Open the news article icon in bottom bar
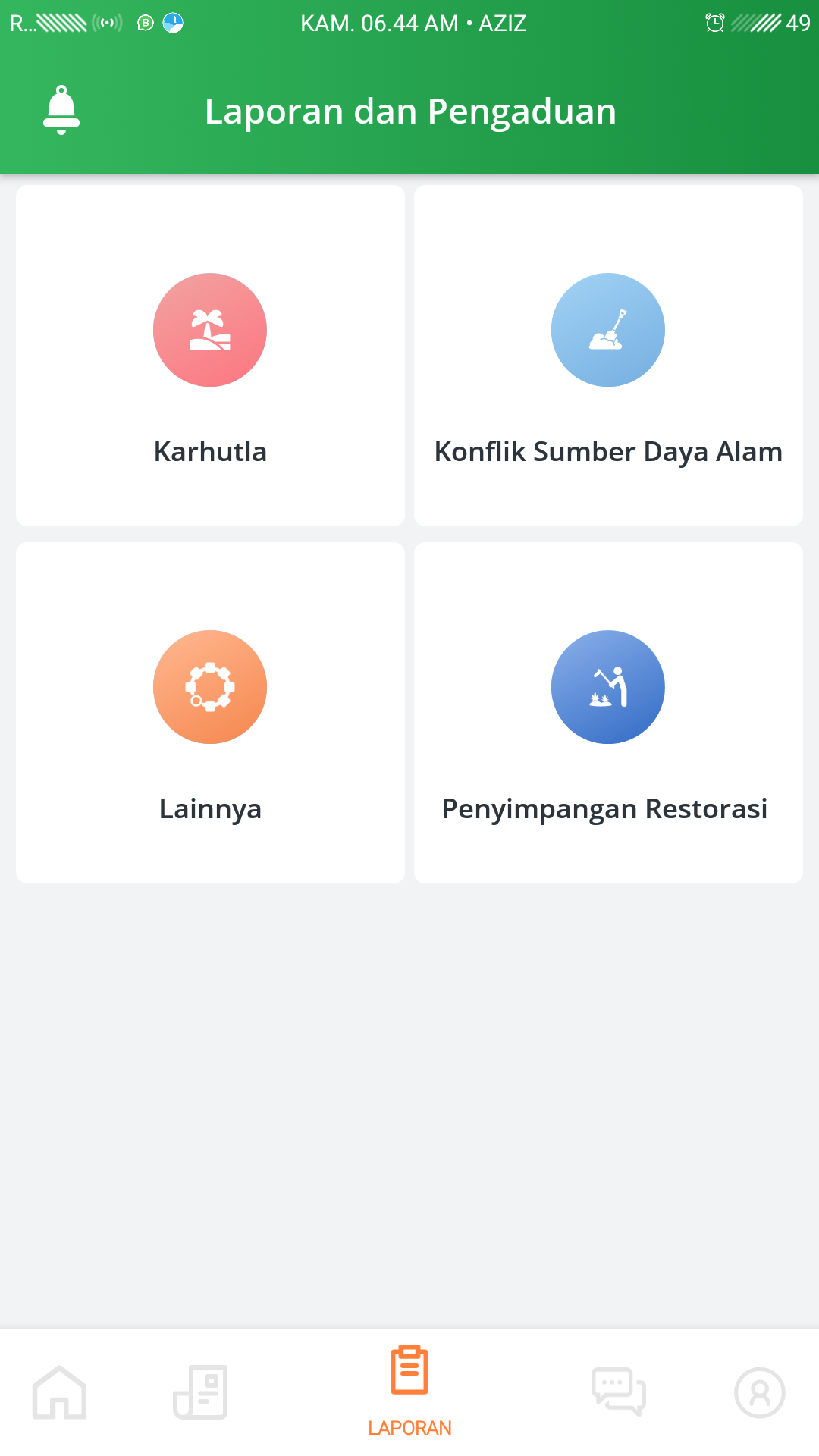Image resolution: width=819 pixels, height=1456 pixels. [x=200, y=1392]
